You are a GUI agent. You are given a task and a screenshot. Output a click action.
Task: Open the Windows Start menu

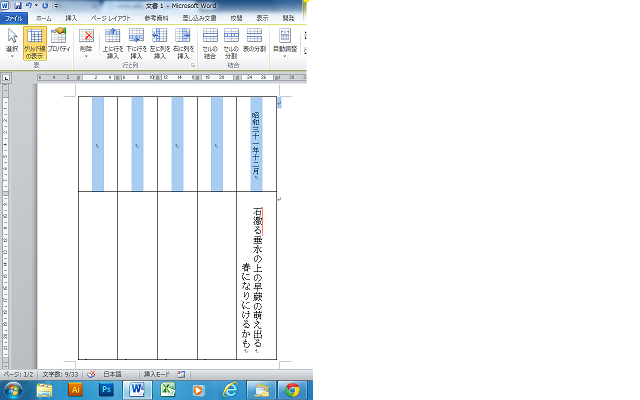[x=13, y=391]
